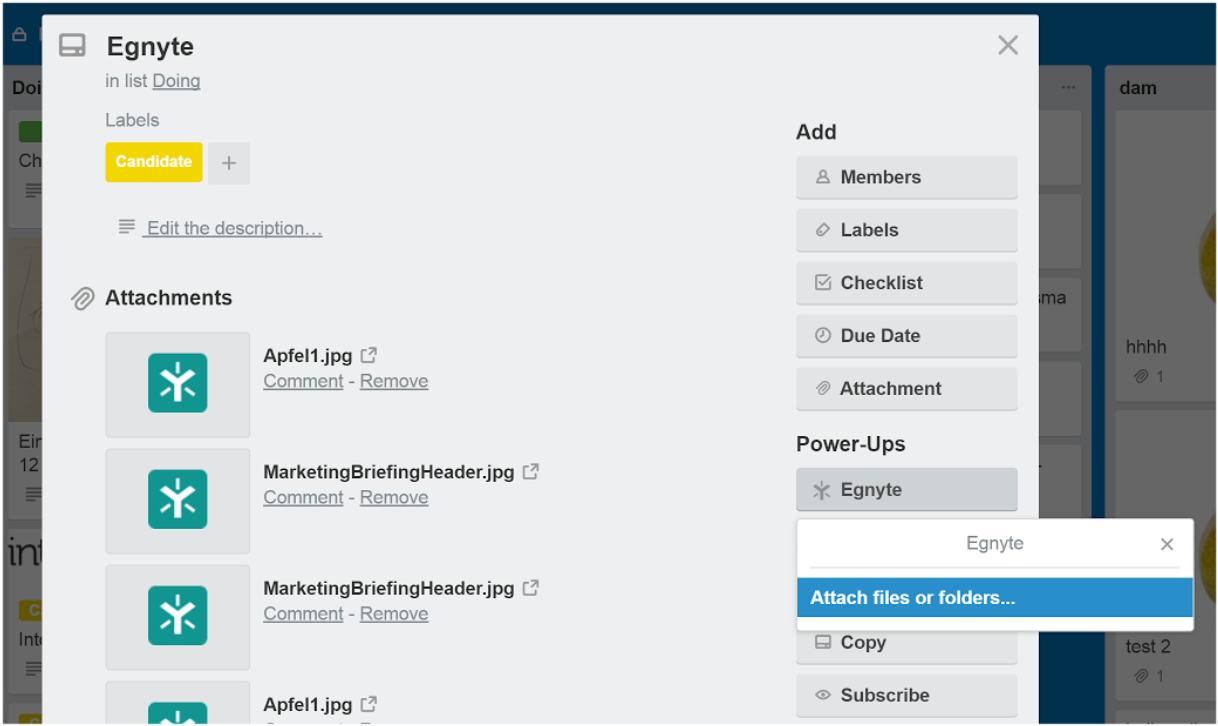The width and height of the screenshot is (1218, 726).
Task: Click the Remove link under first Apfel1.jpg
Action: coord(394,381)
